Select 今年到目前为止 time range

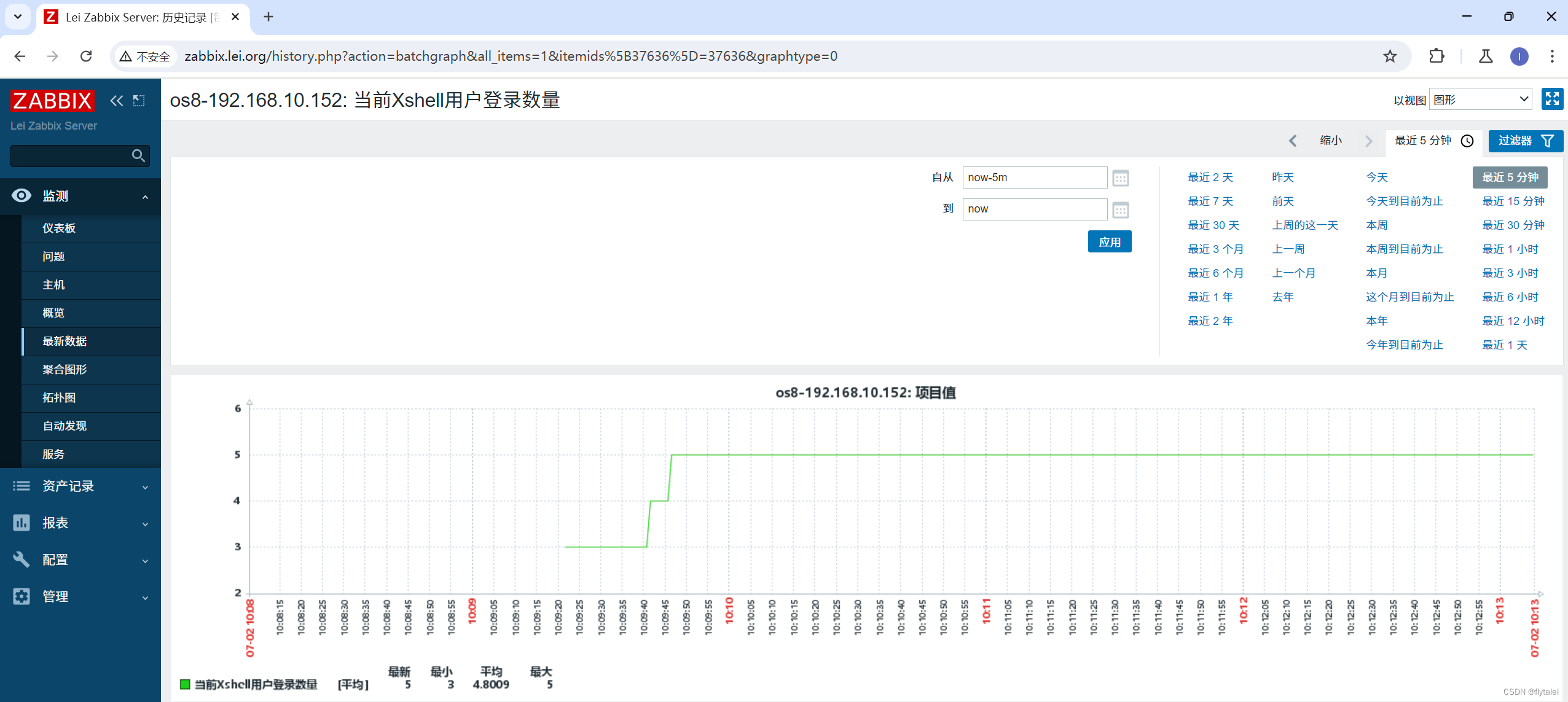tap(1405, 345)
